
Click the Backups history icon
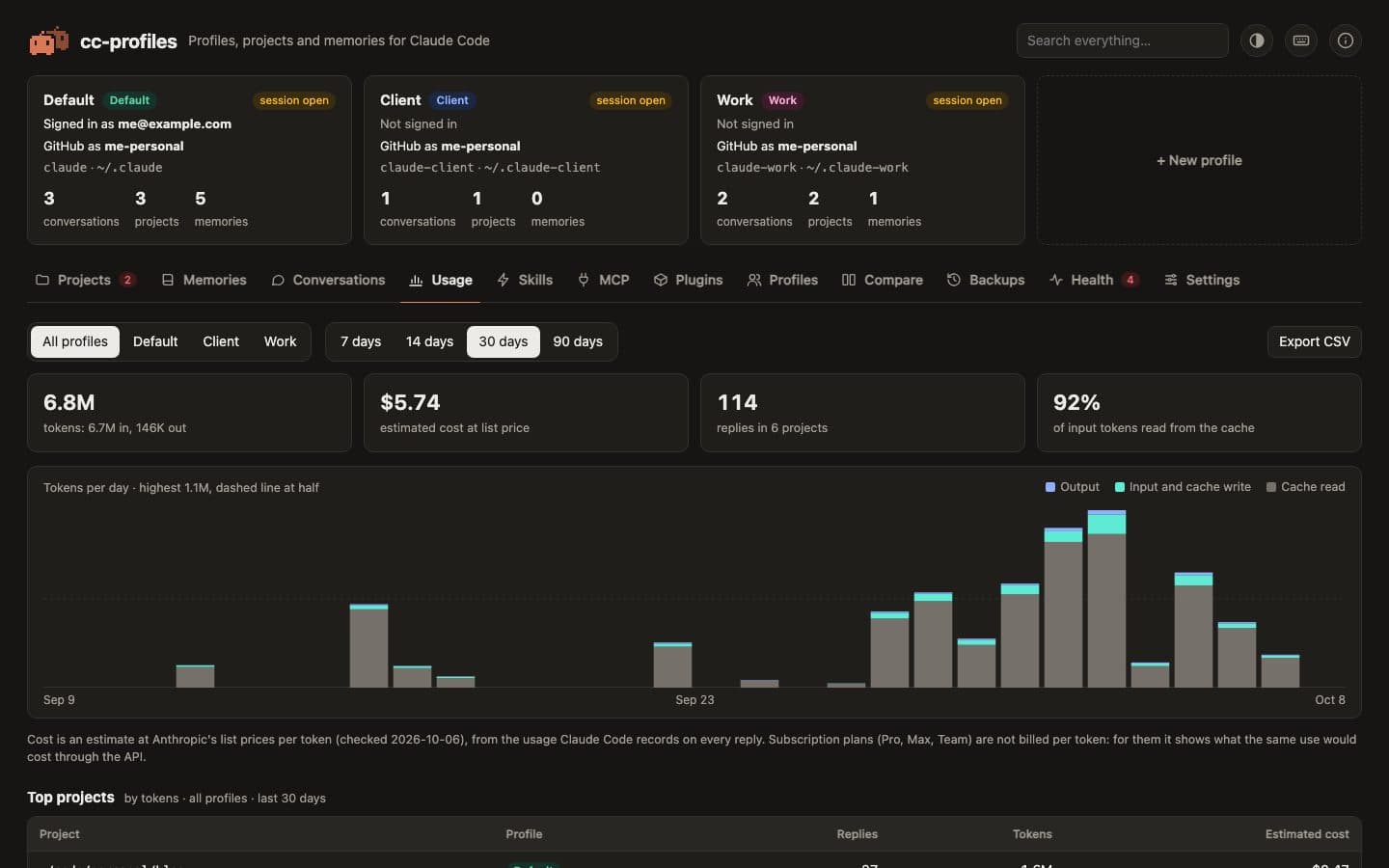[x=954, y=280]
